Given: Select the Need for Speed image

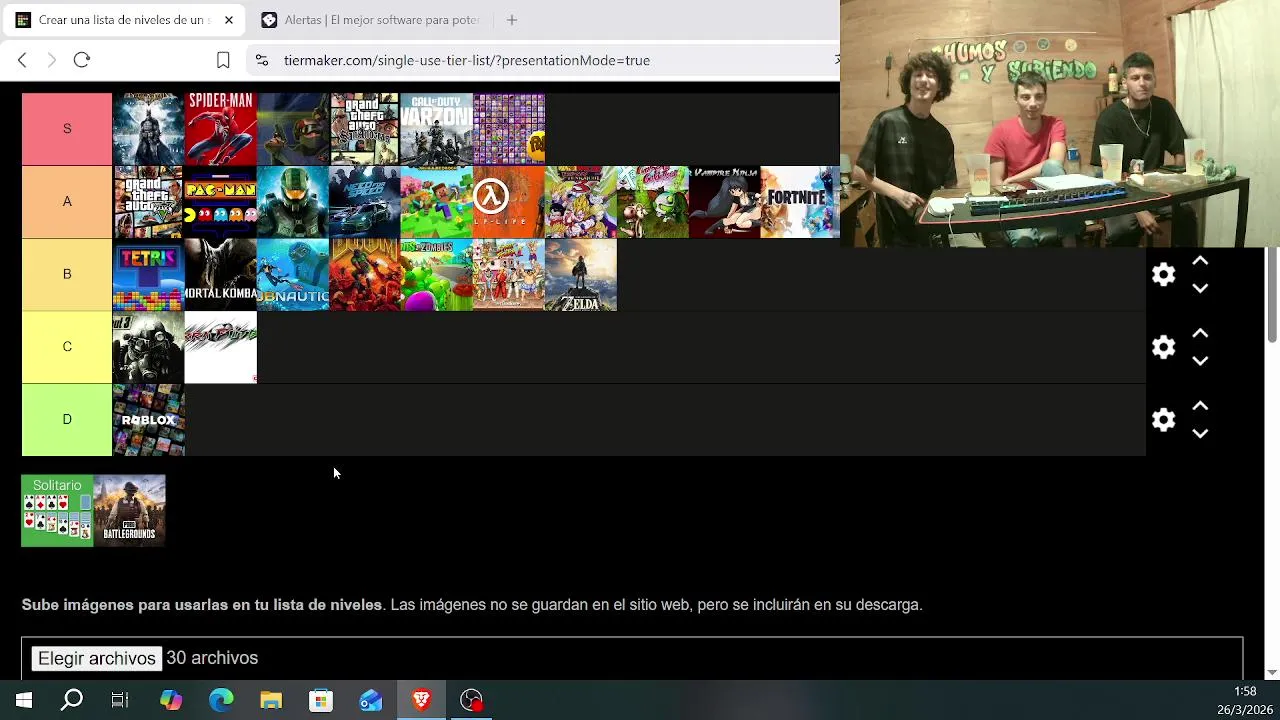Looking at the screenshot, I should point(365,202).
